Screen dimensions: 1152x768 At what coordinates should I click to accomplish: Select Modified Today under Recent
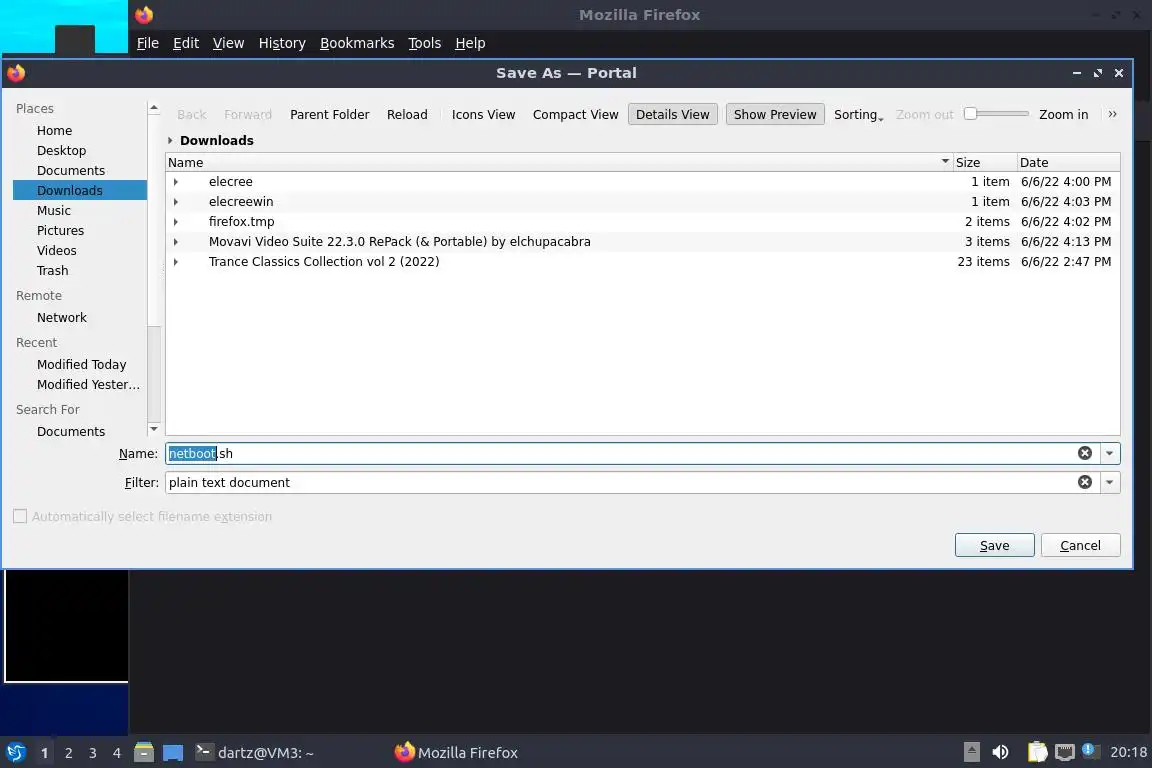point(80,365)
